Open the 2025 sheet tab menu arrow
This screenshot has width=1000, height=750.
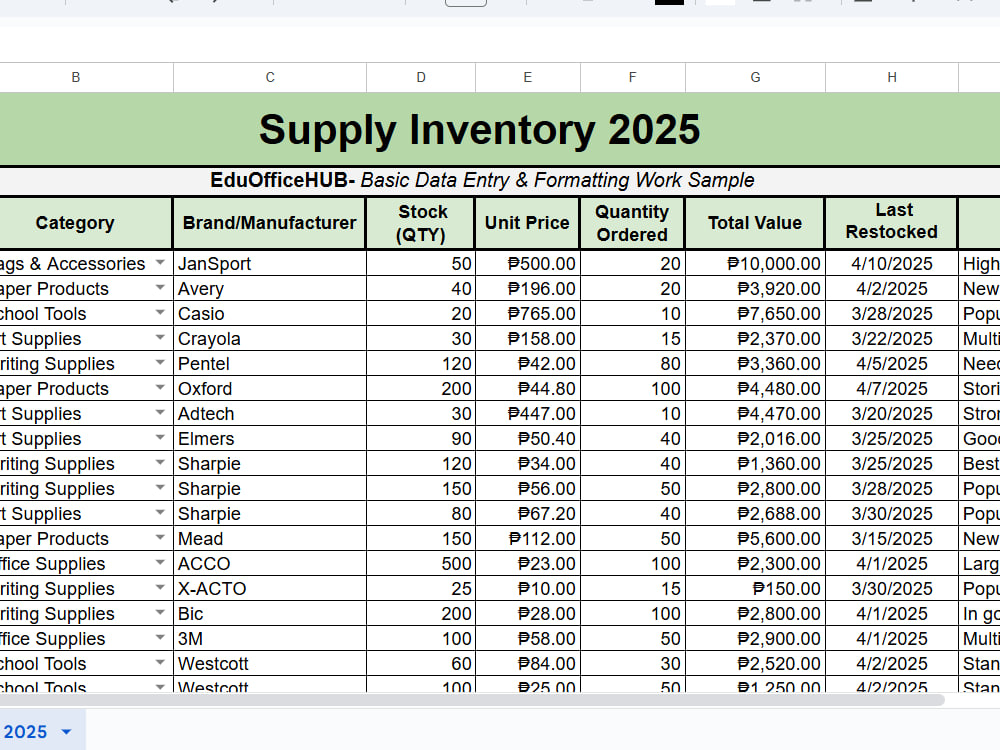tap(66, 732)
